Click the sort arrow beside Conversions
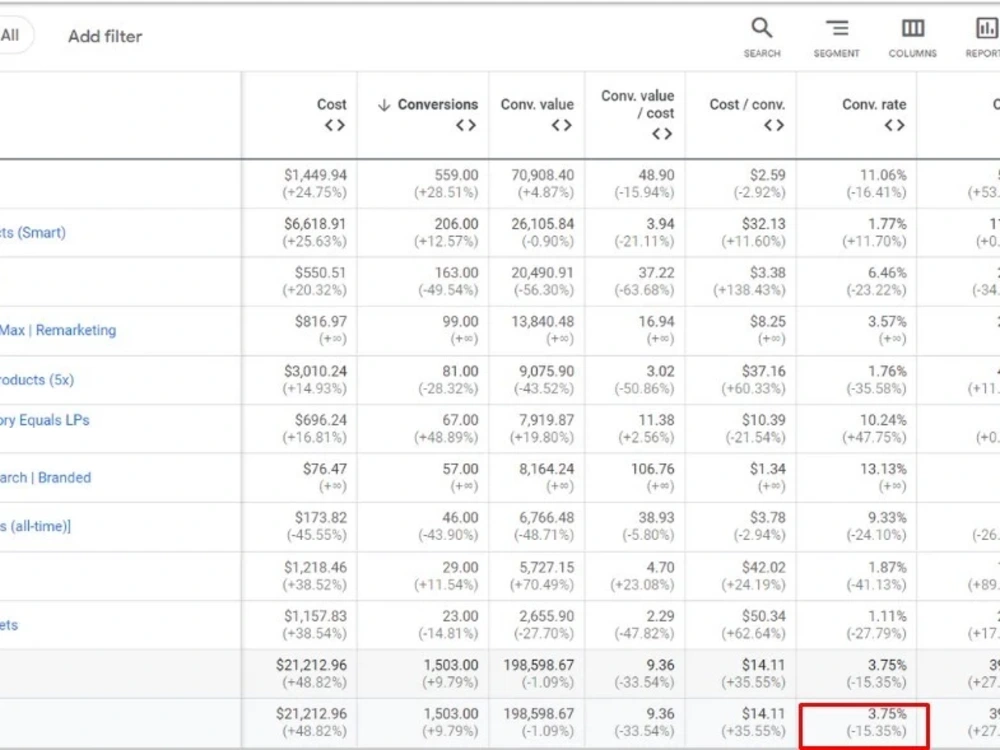 384,105
